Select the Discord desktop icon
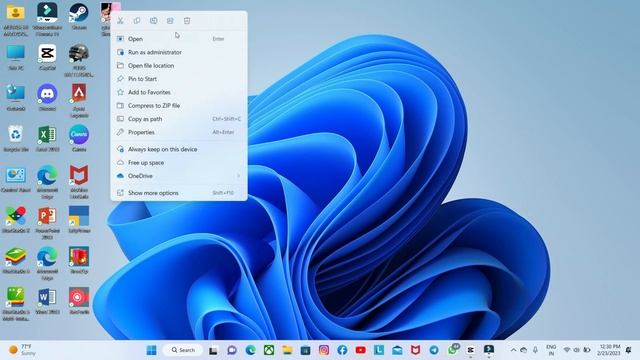This screenshot has height=360, width=640. [x=47, y=98]
